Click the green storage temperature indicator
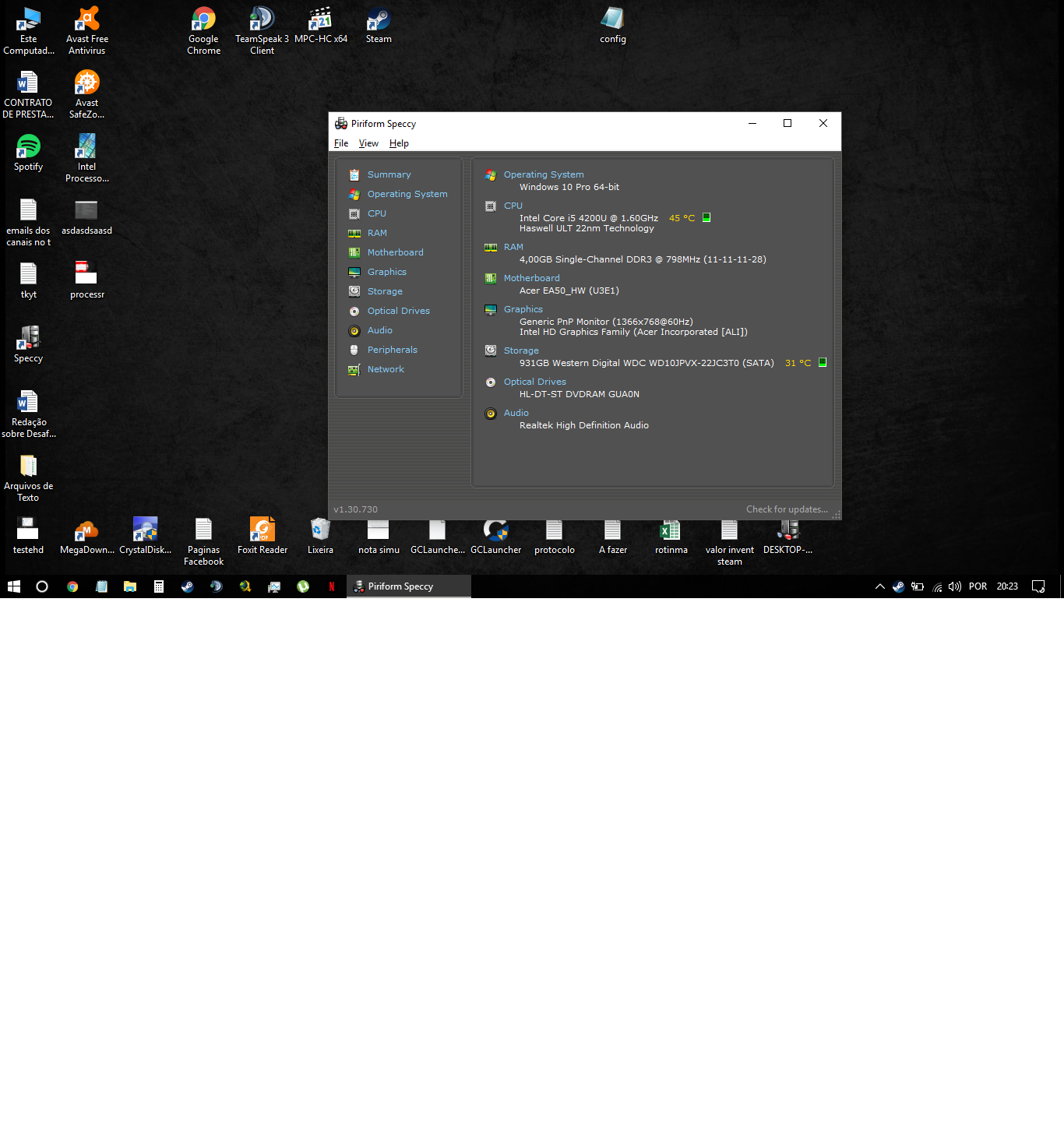This screenshot has height=1134, width=1064. 823,362
